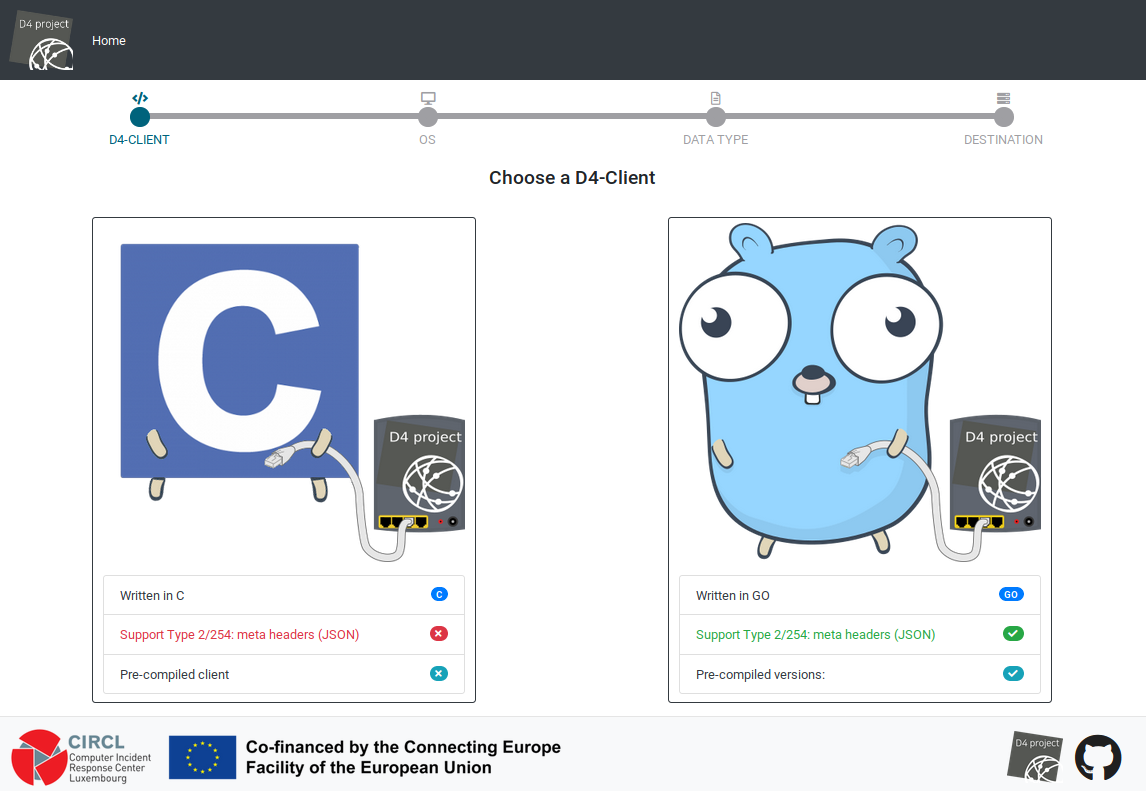The image size is (1146, 791).
Task: Click the European Union flag icon
Action: (x=202, y=757)
